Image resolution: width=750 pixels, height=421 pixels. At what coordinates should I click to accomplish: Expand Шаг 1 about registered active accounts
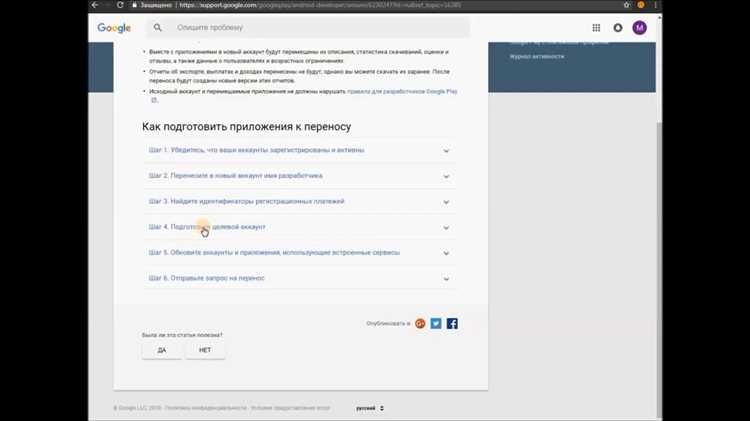tap(299, 150)
